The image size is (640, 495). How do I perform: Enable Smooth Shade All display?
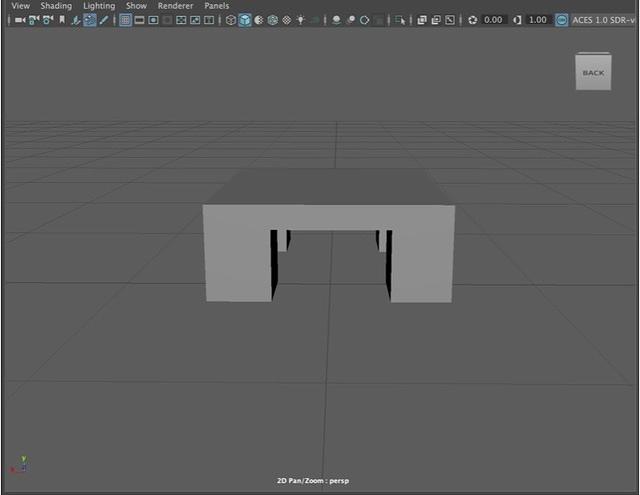(x=245, y=20)
